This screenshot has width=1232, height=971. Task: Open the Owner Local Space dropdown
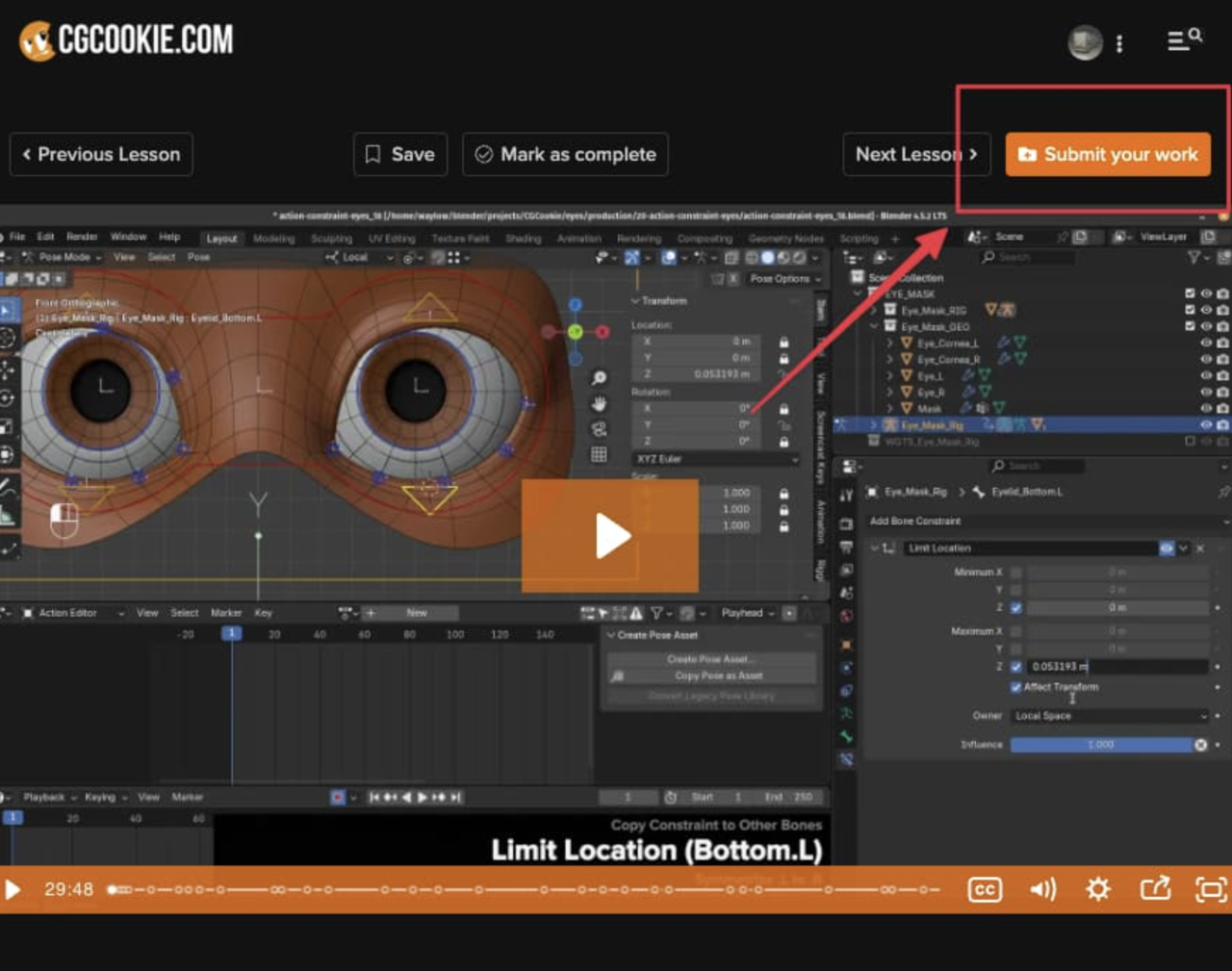tap(1109, 716)
